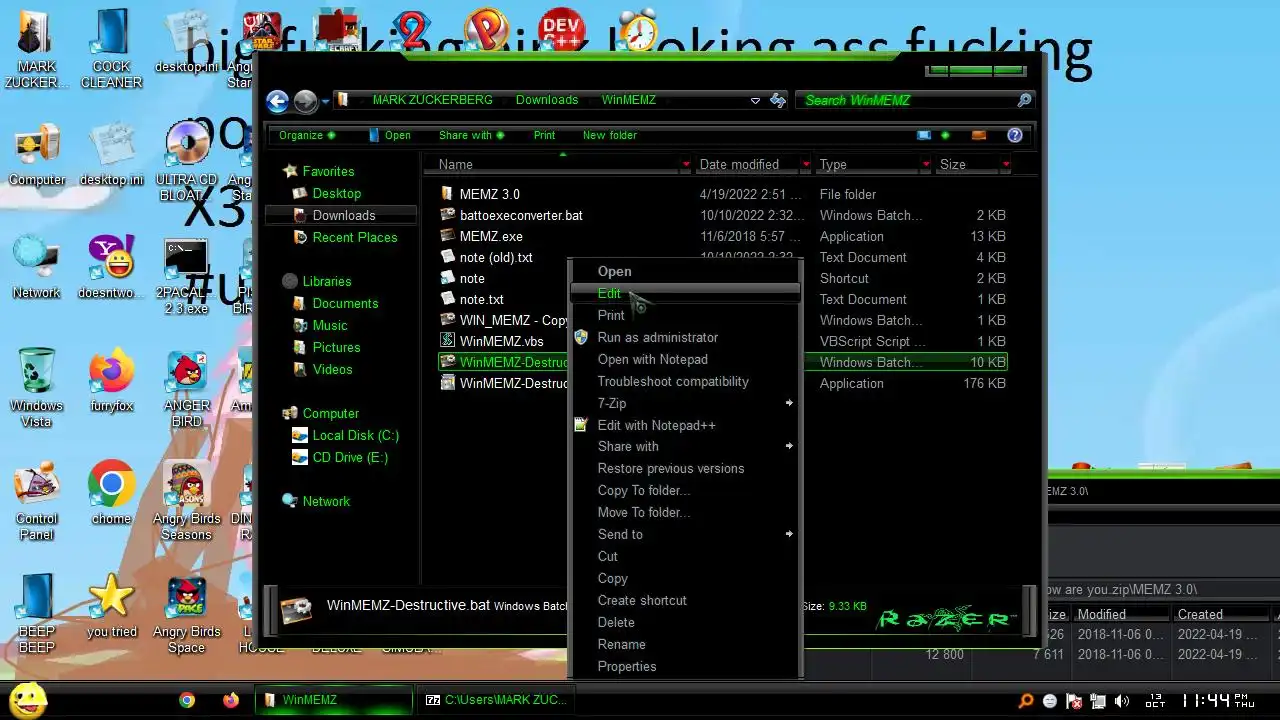Viewport: 1280px width, 720px height.
Task: Open the Type column filter dropdown arrow
Action: (x=926, y=164)
